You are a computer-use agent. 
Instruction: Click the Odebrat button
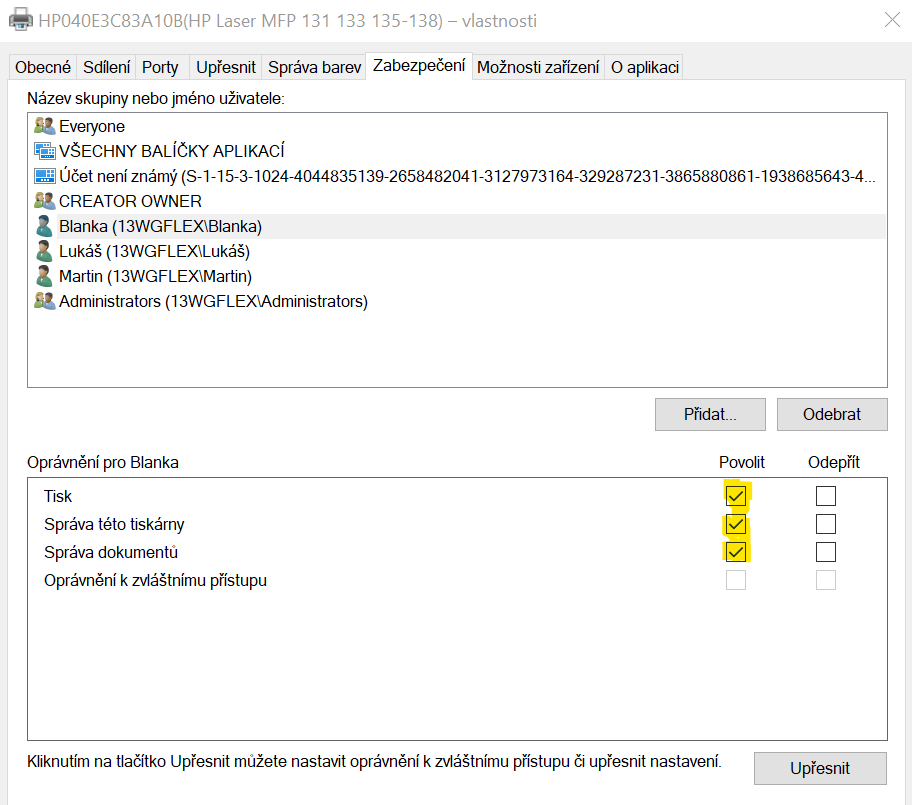pos(831,414)
